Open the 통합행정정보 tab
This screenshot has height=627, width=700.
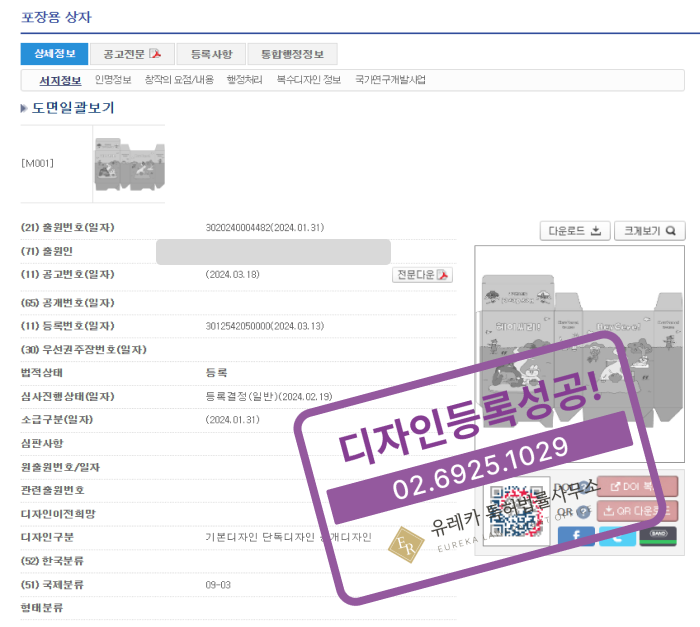tap(292, 54)
